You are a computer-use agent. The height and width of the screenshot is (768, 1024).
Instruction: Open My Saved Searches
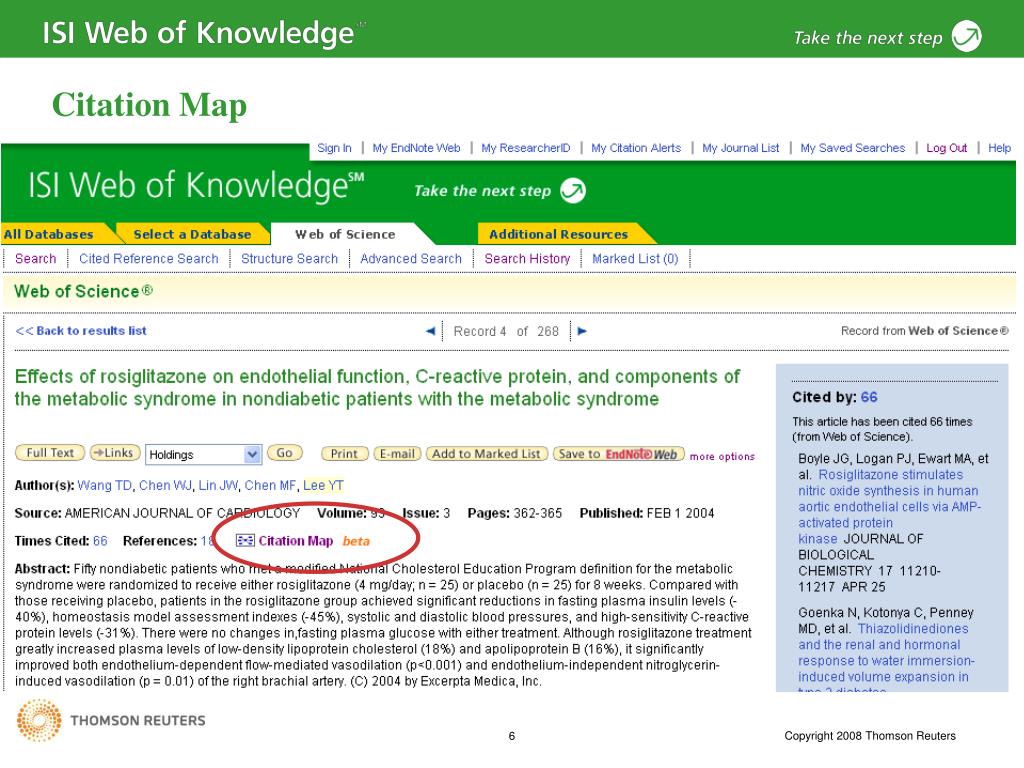pyautogui.click(x=853, y=148)
